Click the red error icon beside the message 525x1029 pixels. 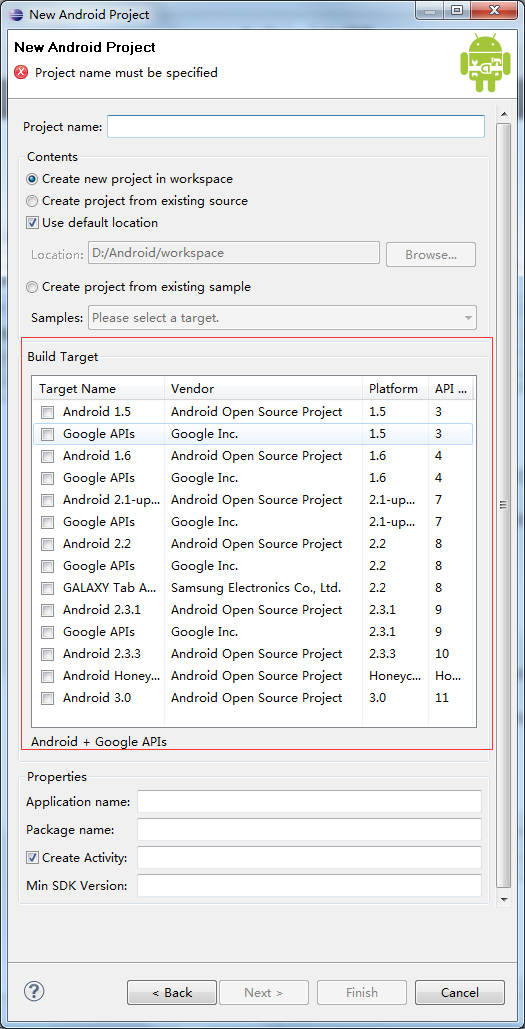pyautogui.click(x=22, y=72)
